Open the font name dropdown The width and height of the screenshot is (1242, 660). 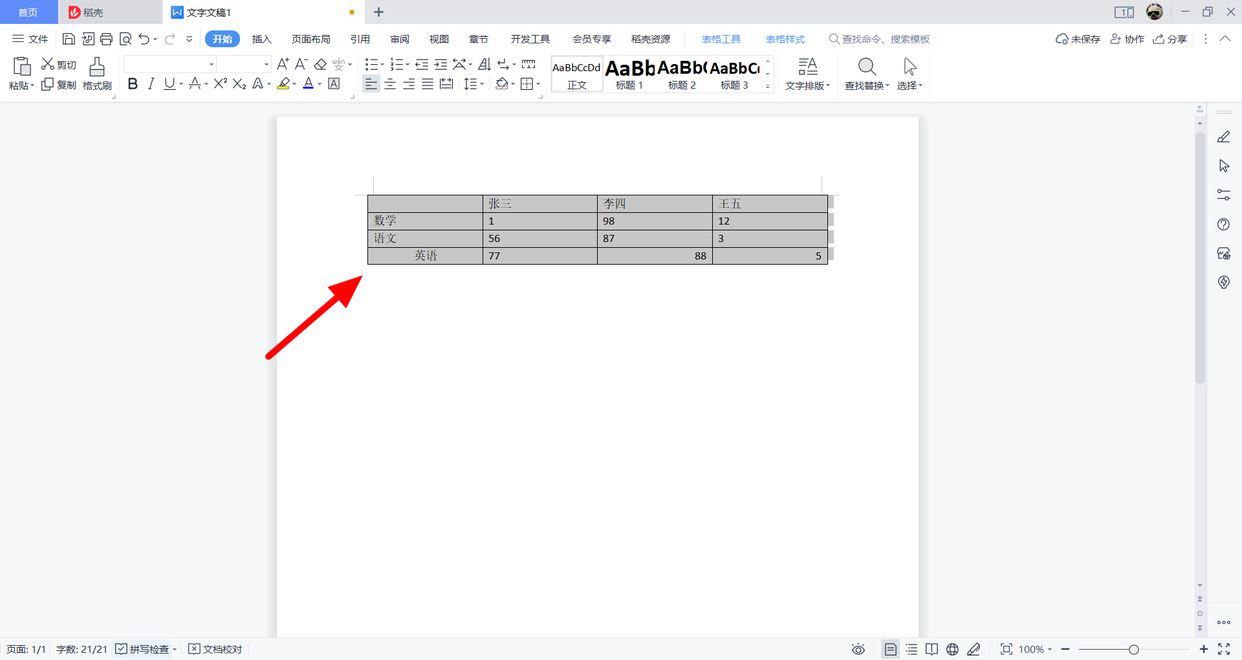(x=211, y=64)
